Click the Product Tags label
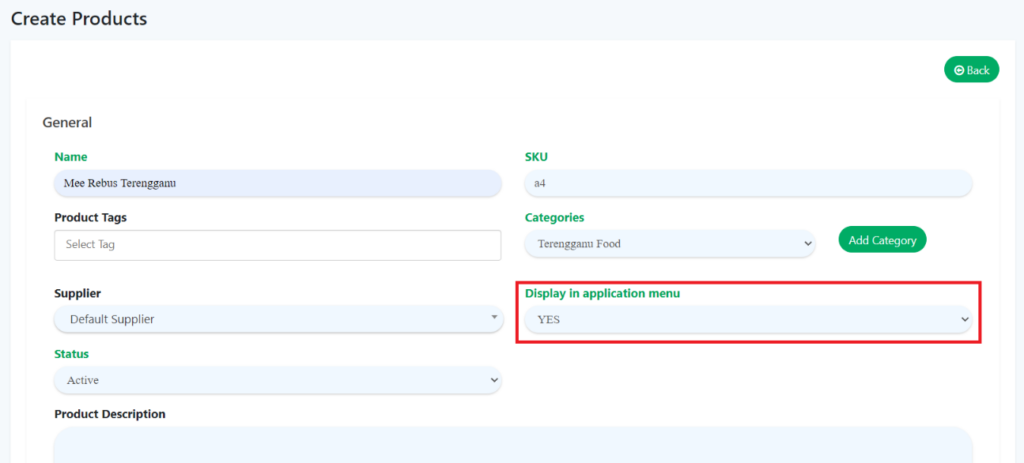 (90, 217)
